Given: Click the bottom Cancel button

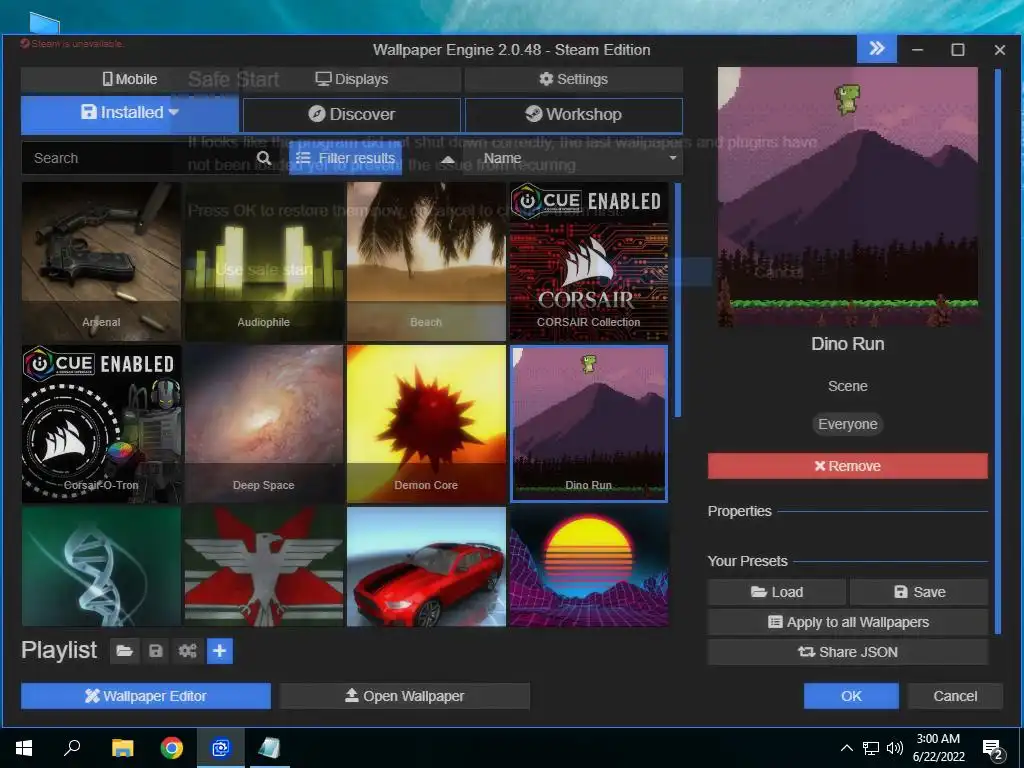Looking at the screenshot, I should coord(955,696).
